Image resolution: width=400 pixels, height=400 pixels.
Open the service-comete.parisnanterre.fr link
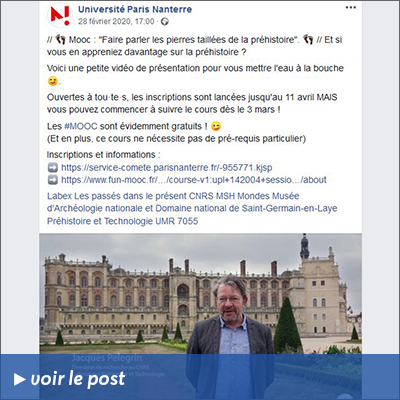pos(167,167)
